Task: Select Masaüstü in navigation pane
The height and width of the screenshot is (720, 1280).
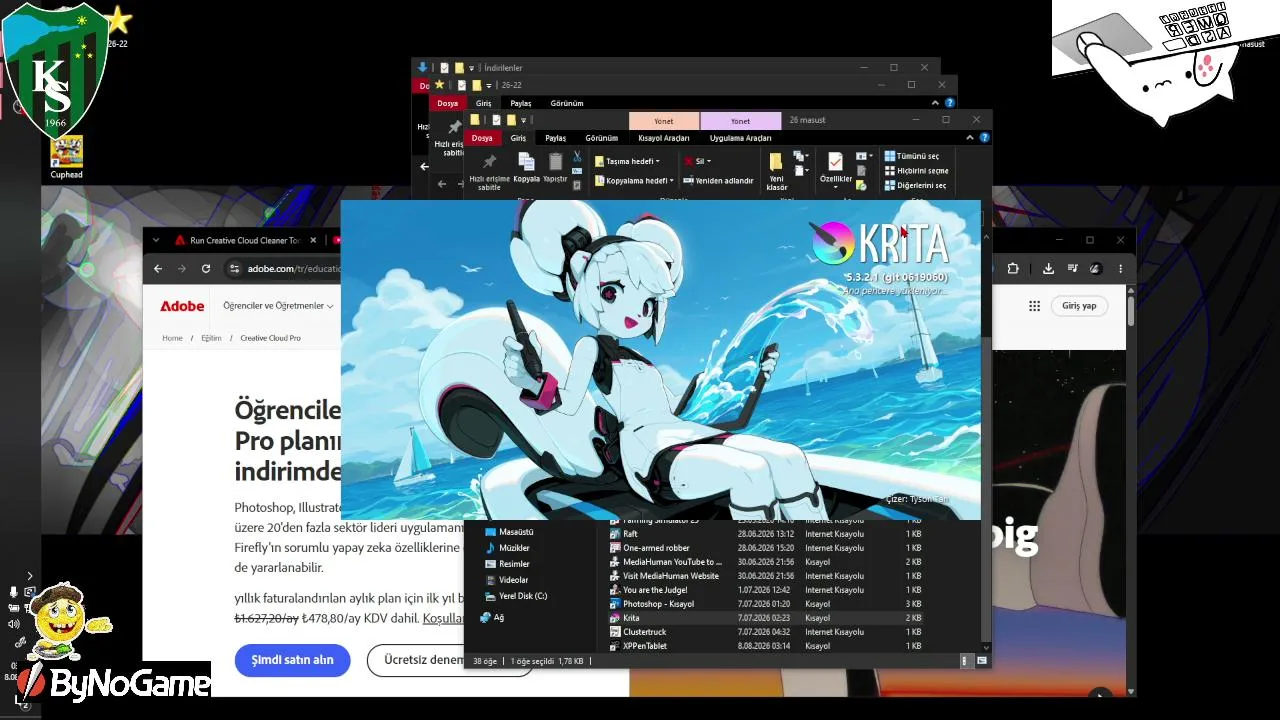Action: click(508, 532)
